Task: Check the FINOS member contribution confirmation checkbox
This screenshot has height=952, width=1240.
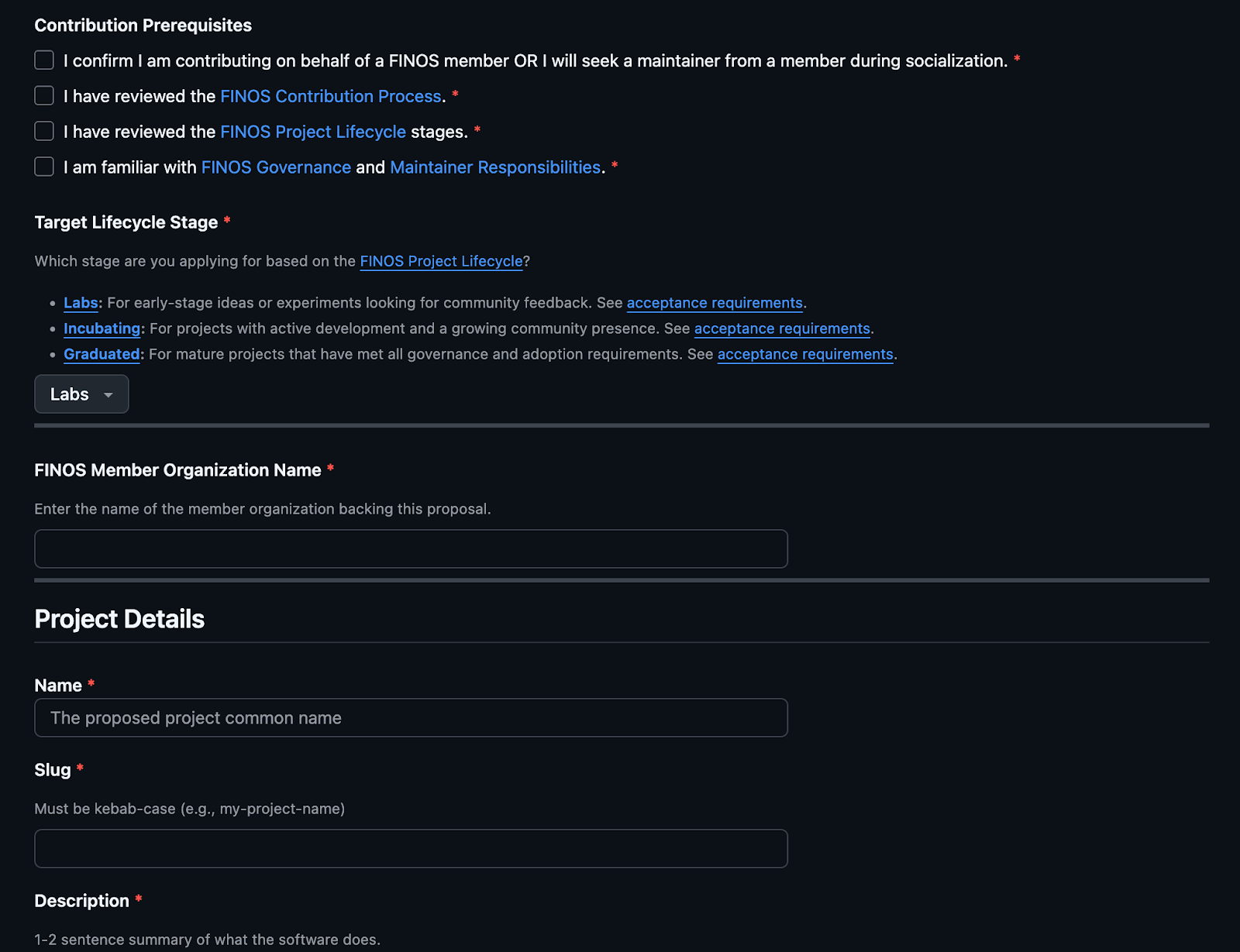Action: pyautogui.click(x=44, y=60)
